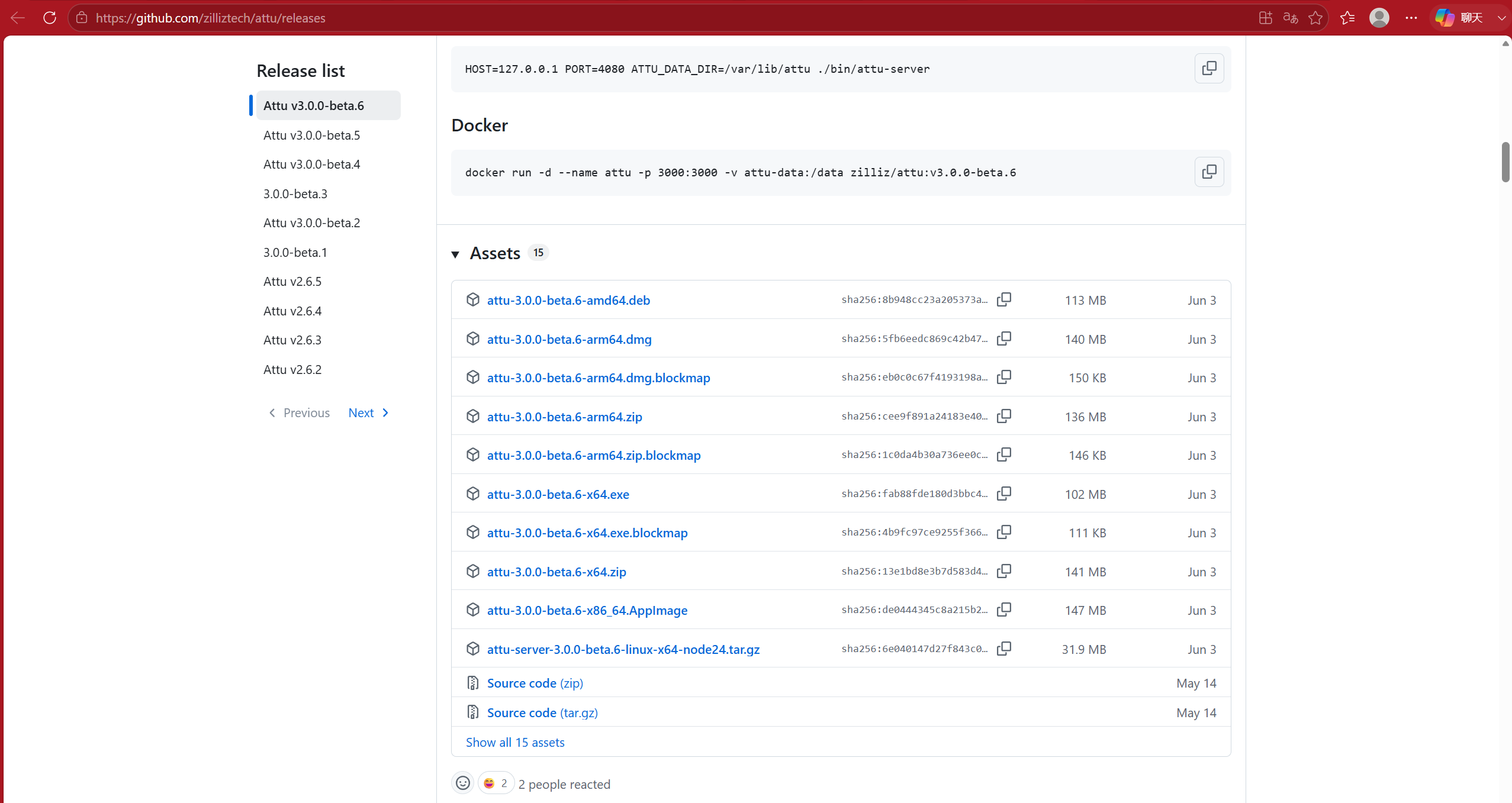
Task: Copy sha256 of arm64.zip.blockmap asset
Action: pos(1004,454)
